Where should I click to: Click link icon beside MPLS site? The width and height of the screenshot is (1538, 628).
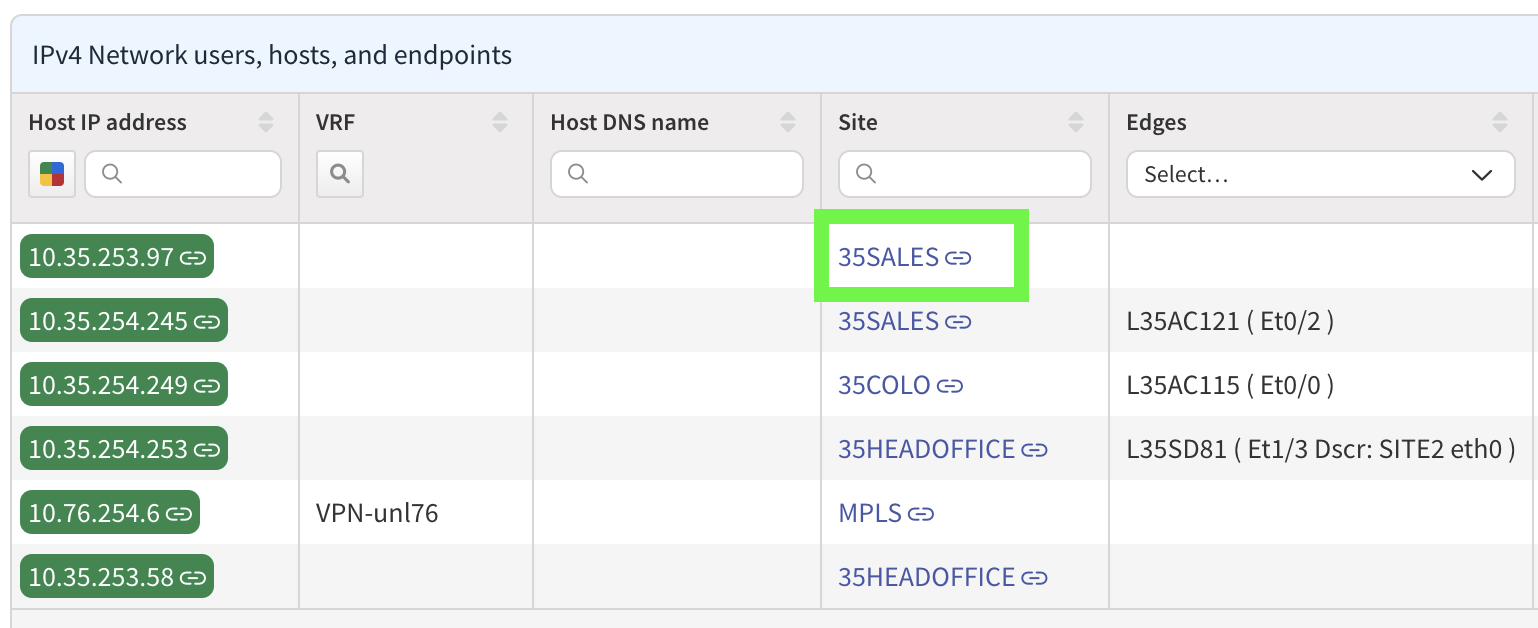921,514
